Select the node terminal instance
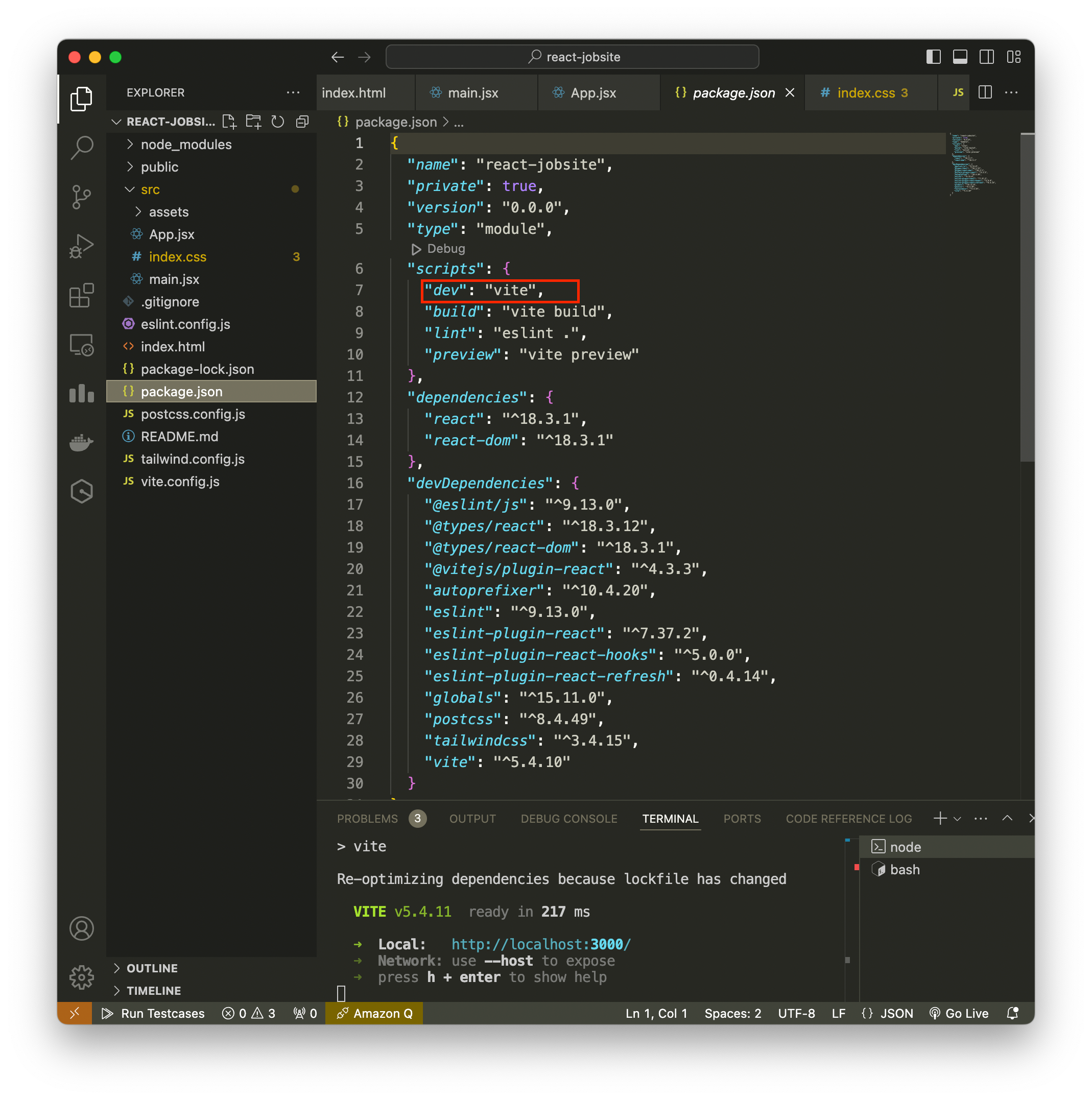This screenshot has height=1100, width=1092. (947, 847)
